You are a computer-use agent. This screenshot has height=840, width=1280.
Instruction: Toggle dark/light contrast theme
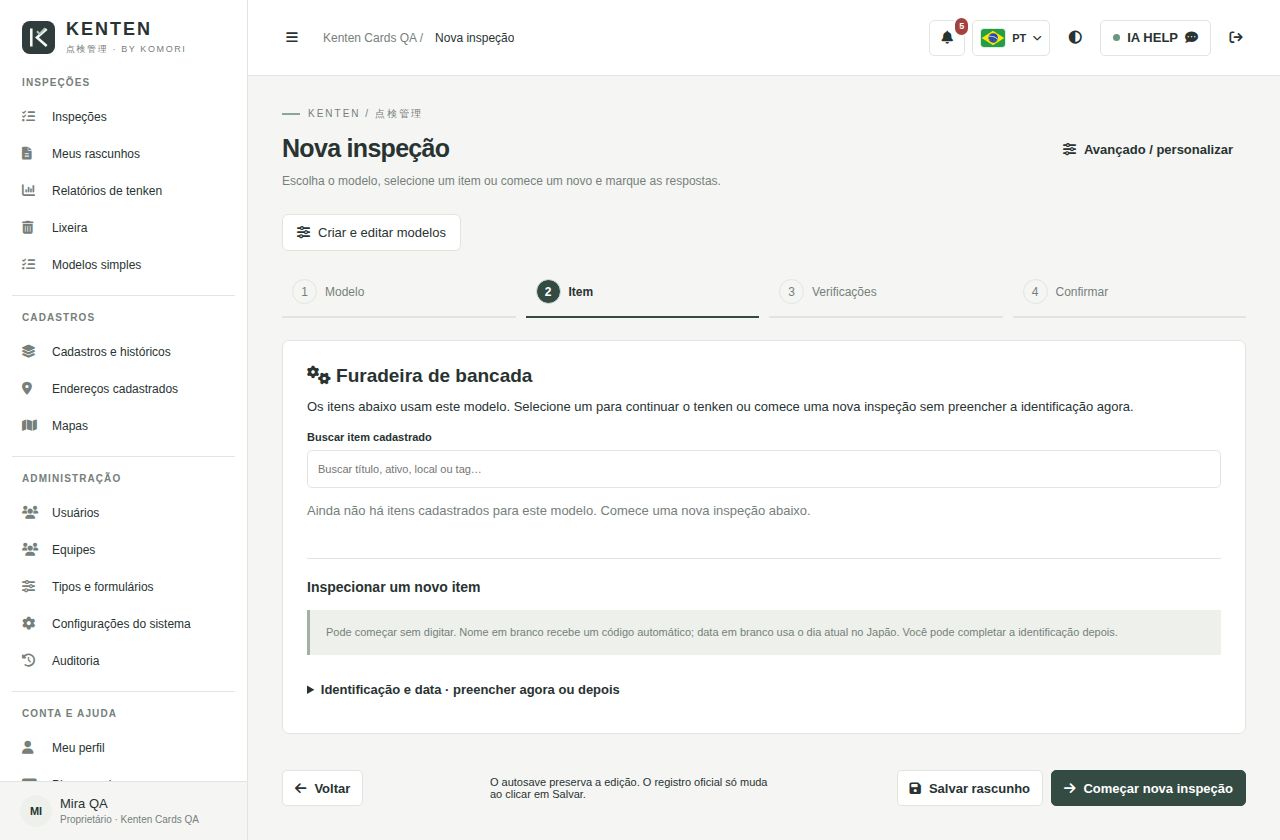(x=1075, y=38)
